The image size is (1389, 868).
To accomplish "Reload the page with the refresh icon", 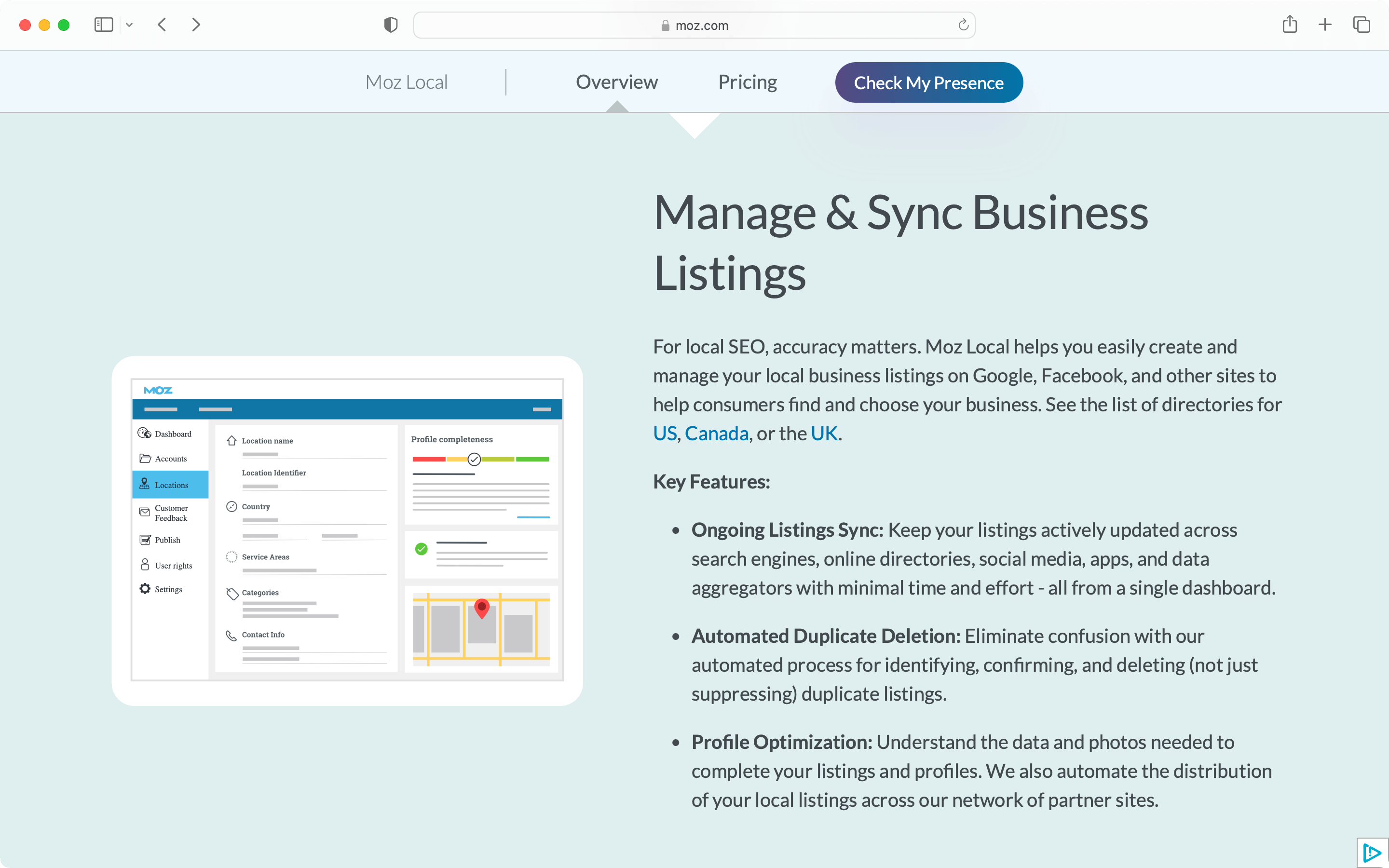I will [x=963, y=25].
